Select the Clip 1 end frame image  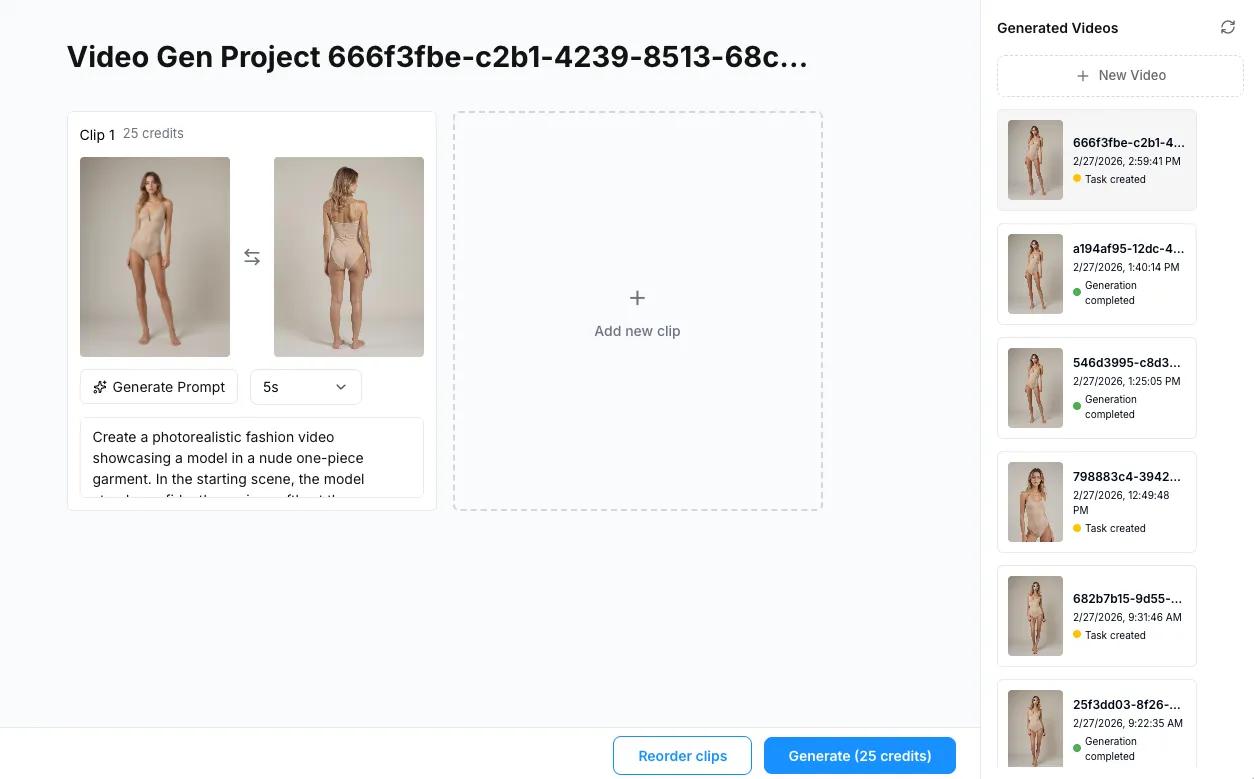pyautogui.click(x=349, y=257)
